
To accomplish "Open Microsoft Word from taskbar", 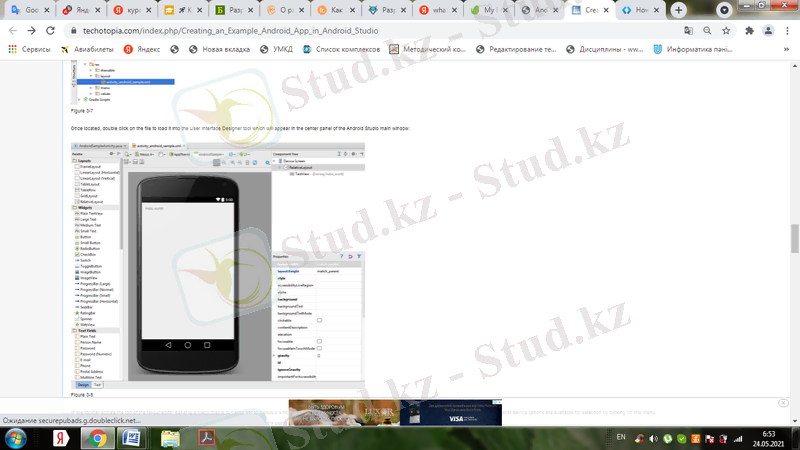I will [132, 439].
